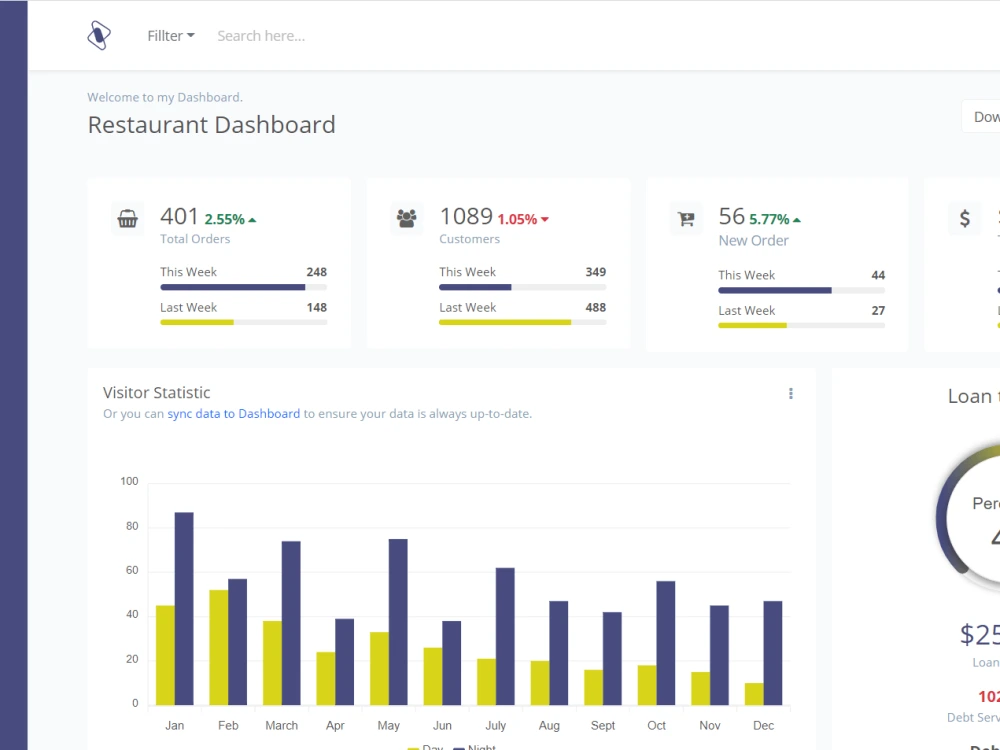Image resolution: width=1000 pixels, height=750 pixels.
Task: Follow the sync data to Dashboard link
Action: tap(233, 414)
